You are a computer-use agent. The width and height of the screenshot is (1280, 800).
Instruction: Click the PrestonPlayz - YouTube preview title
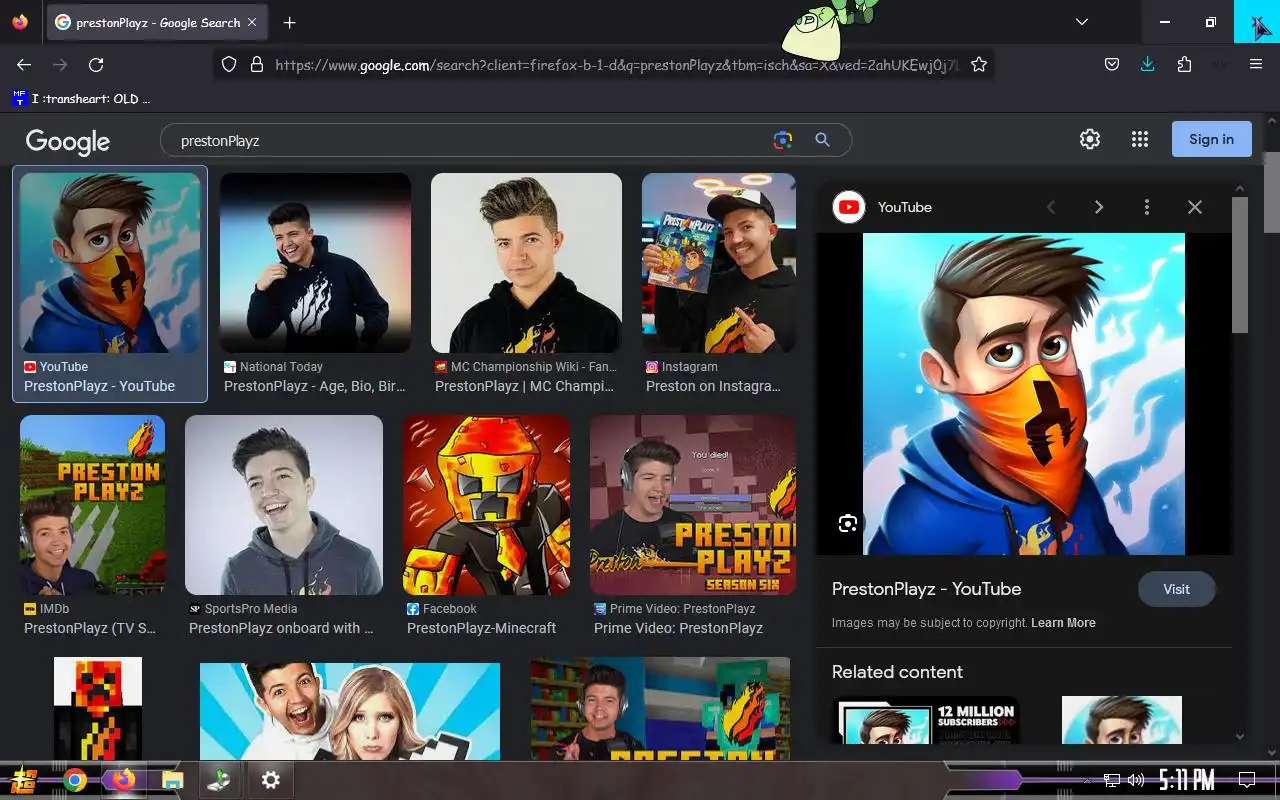[x=926, y=589]
